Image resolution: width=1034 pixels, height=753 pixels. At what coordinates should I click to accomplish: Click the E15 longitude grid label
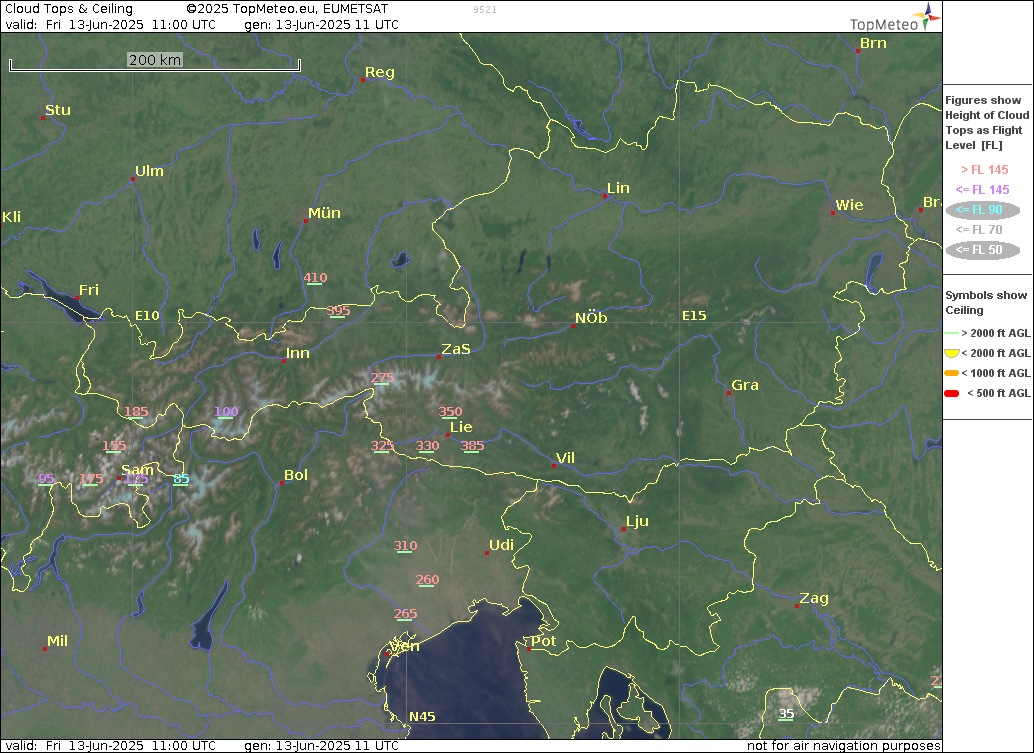[x=694, y=316]
